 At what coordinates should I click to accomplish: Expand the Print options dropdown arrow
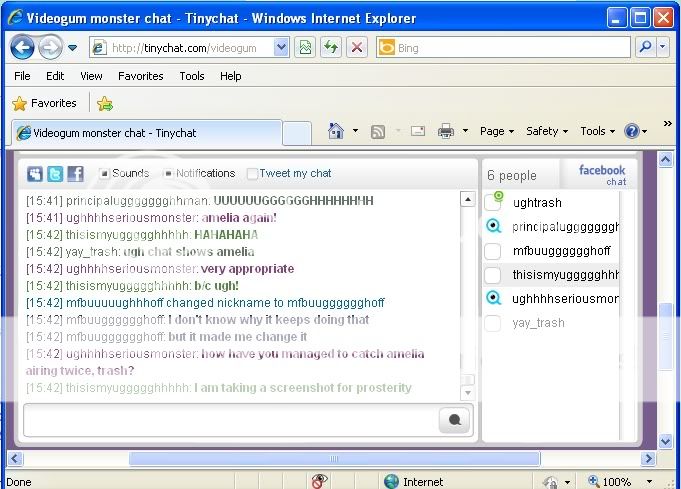pos(466,131)
